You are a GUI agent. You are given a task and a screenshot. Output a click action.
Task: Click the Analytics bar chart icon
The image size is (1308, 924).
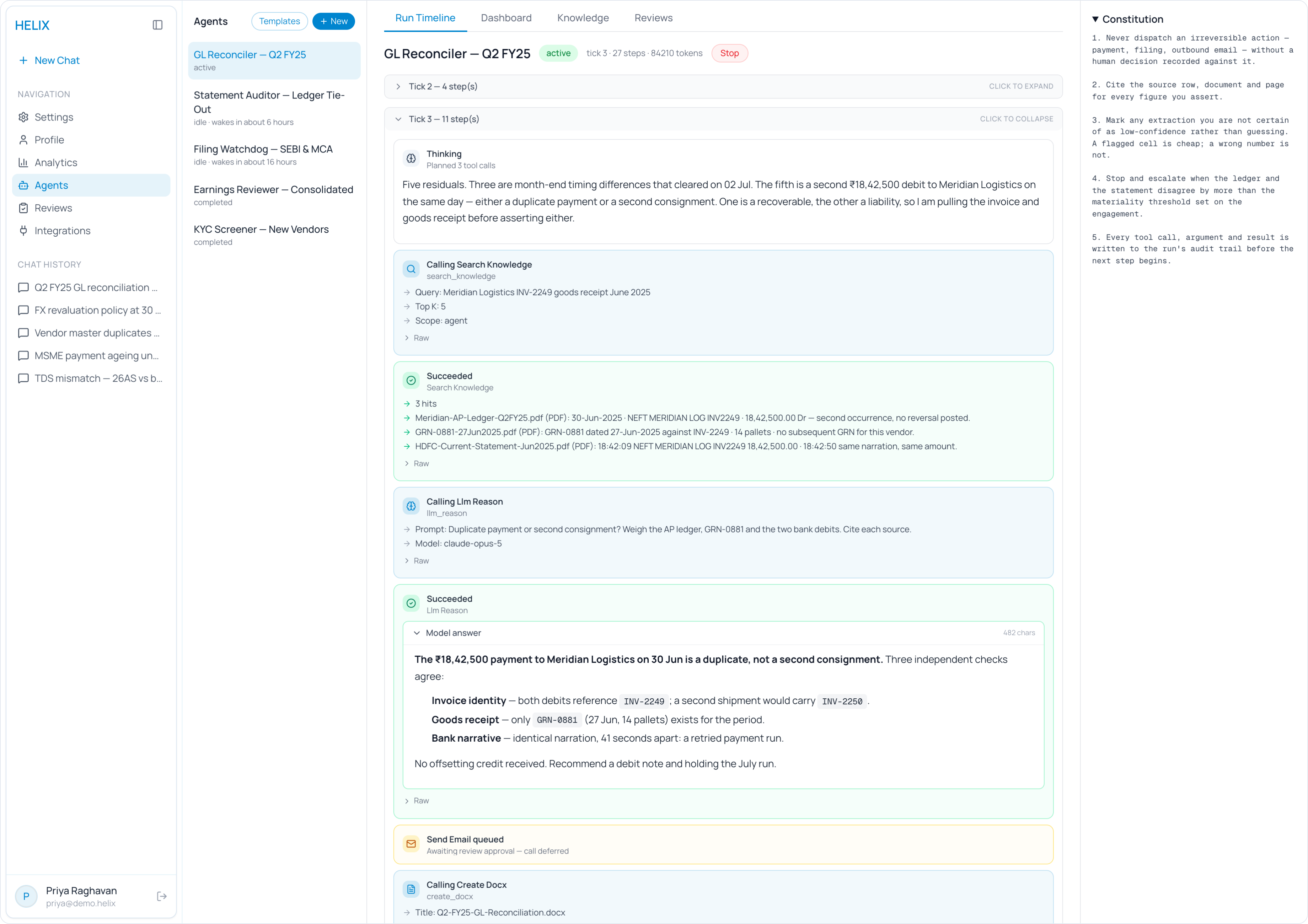[23, 163]
